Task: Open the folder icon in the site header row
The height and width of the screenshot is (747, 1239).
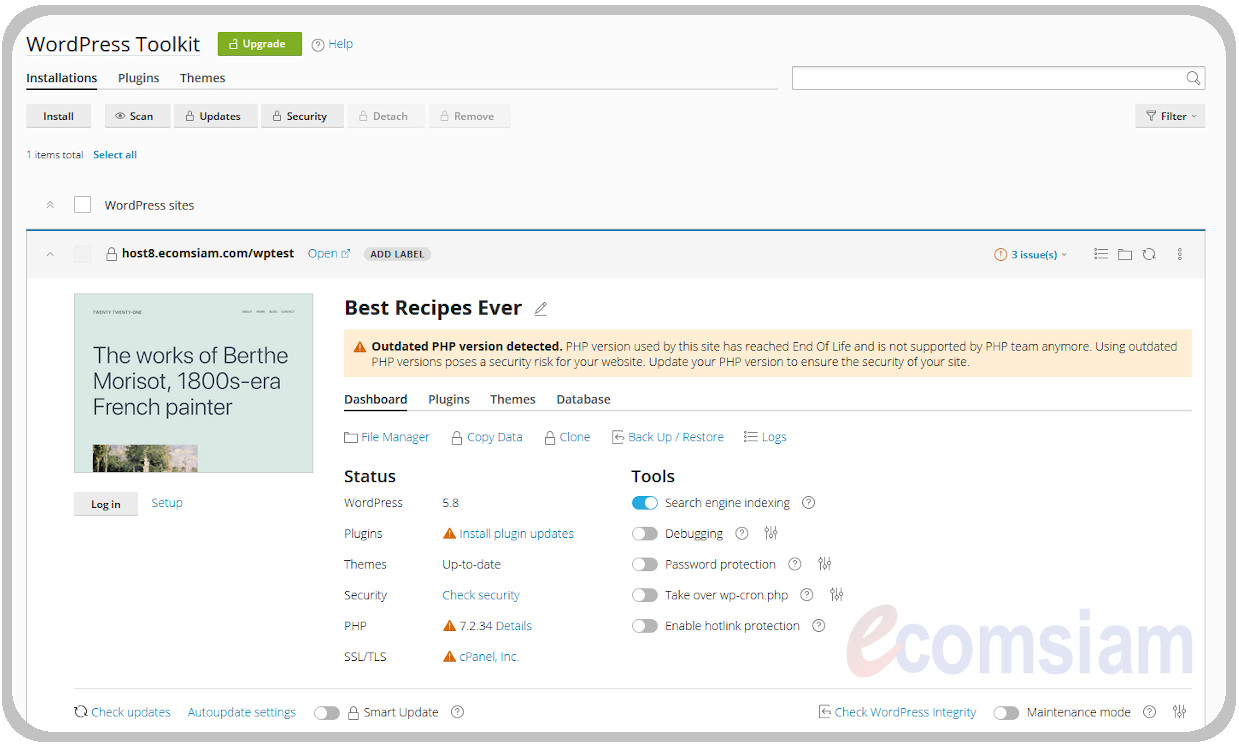Action: tap(1125, 254)
